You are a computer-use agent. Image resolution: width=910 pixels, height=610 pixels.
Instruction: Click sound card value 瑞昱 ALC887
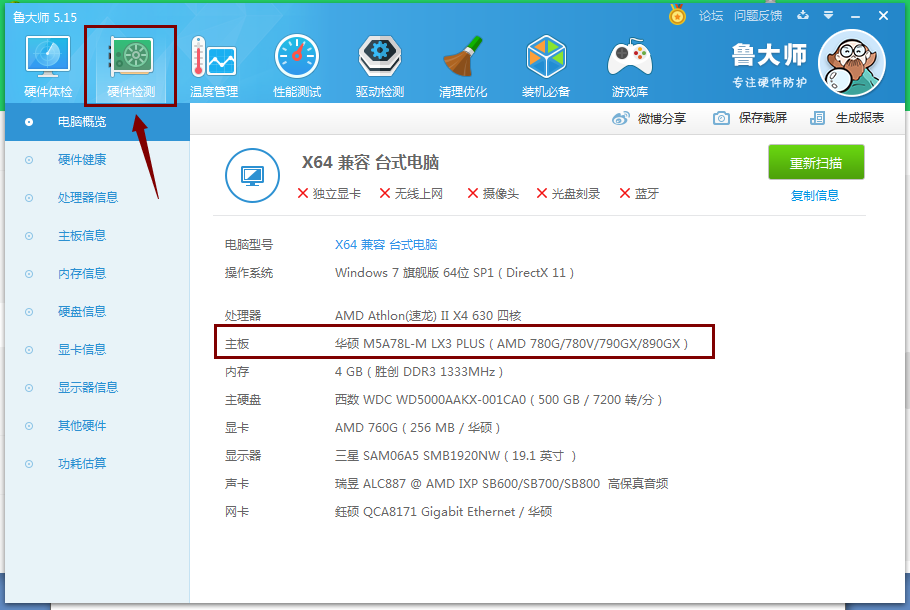[x=501, y=483]
